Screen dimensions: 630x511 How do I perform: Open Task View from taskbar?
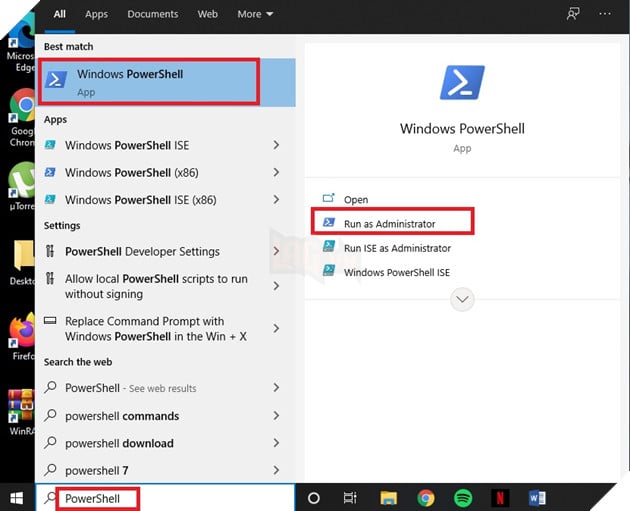click(x=350, y=498)
